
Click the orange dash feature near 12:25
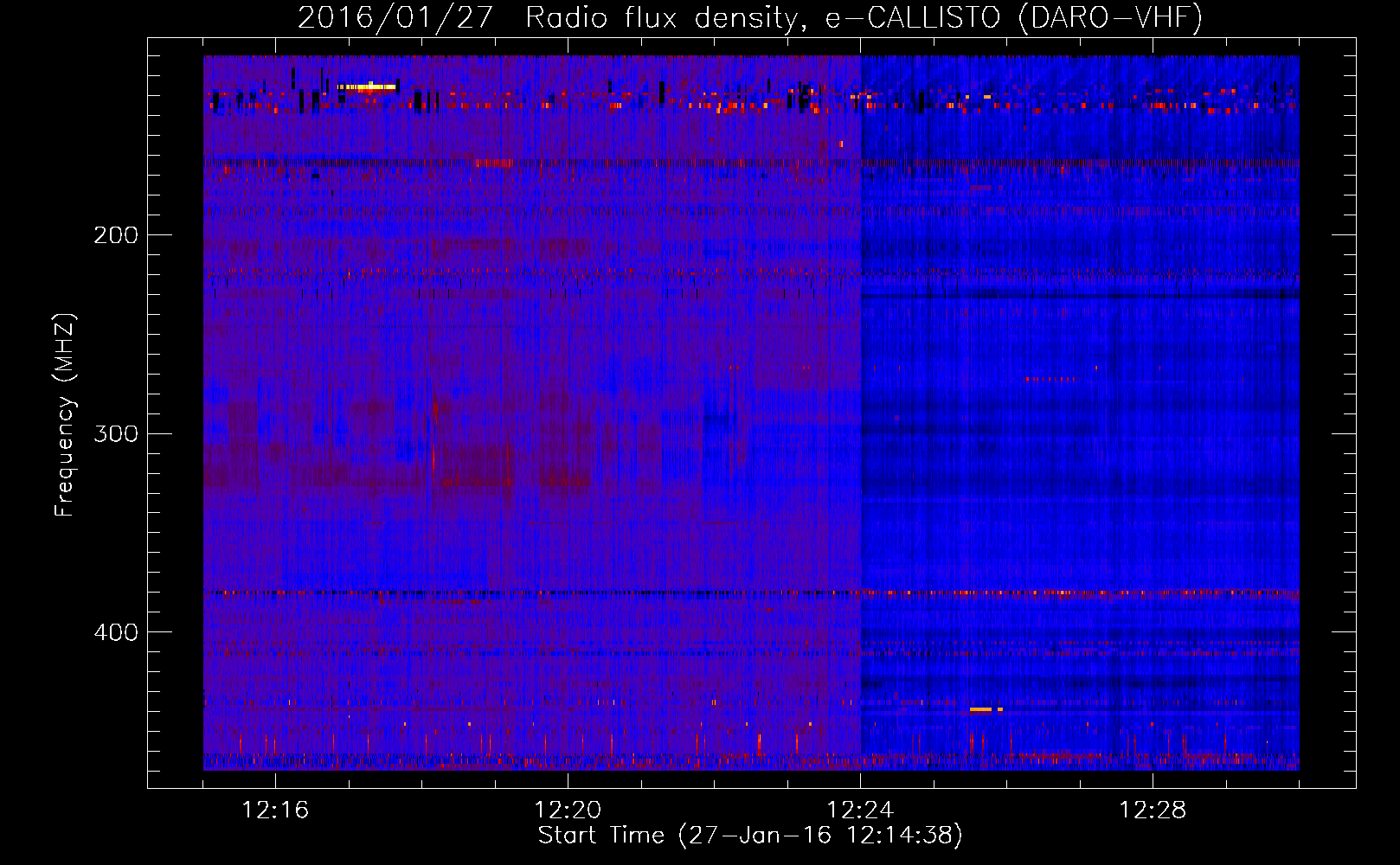coord(986,709)
